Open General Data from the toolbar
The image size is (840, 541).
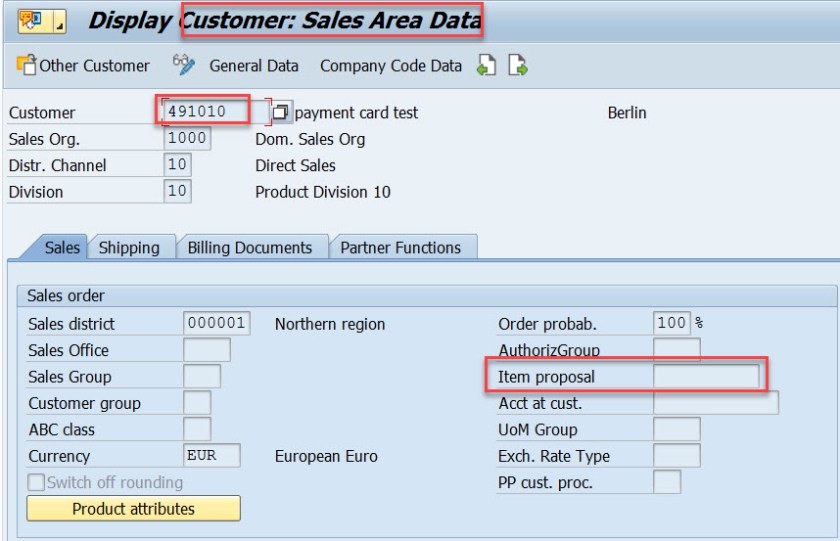point(253,66)
